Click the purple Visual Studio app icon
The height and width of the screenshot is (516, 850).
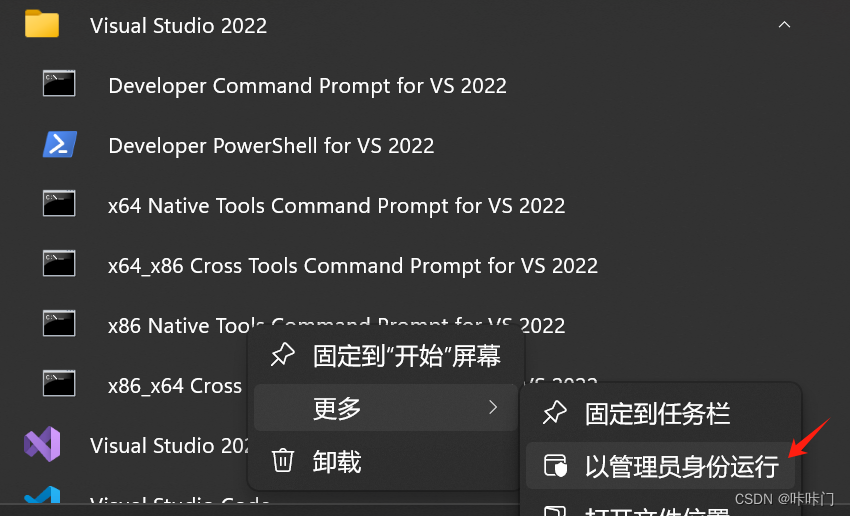pyautogui.click(x=42, y=444)
